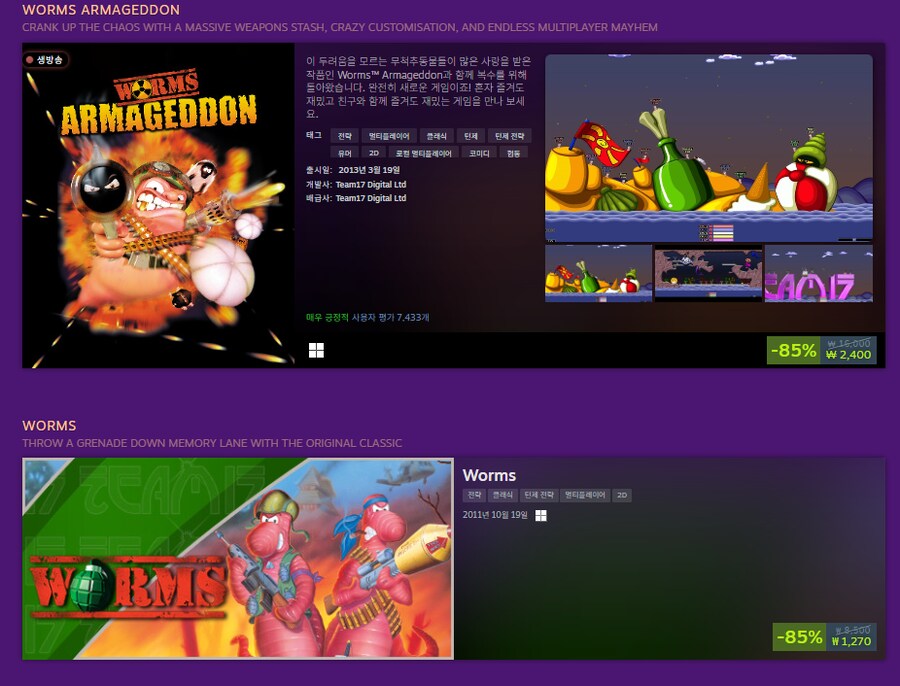Screen dimensions: 900x686
Task: Select the 멀티플레이어 tag
Action: (387, 135)
